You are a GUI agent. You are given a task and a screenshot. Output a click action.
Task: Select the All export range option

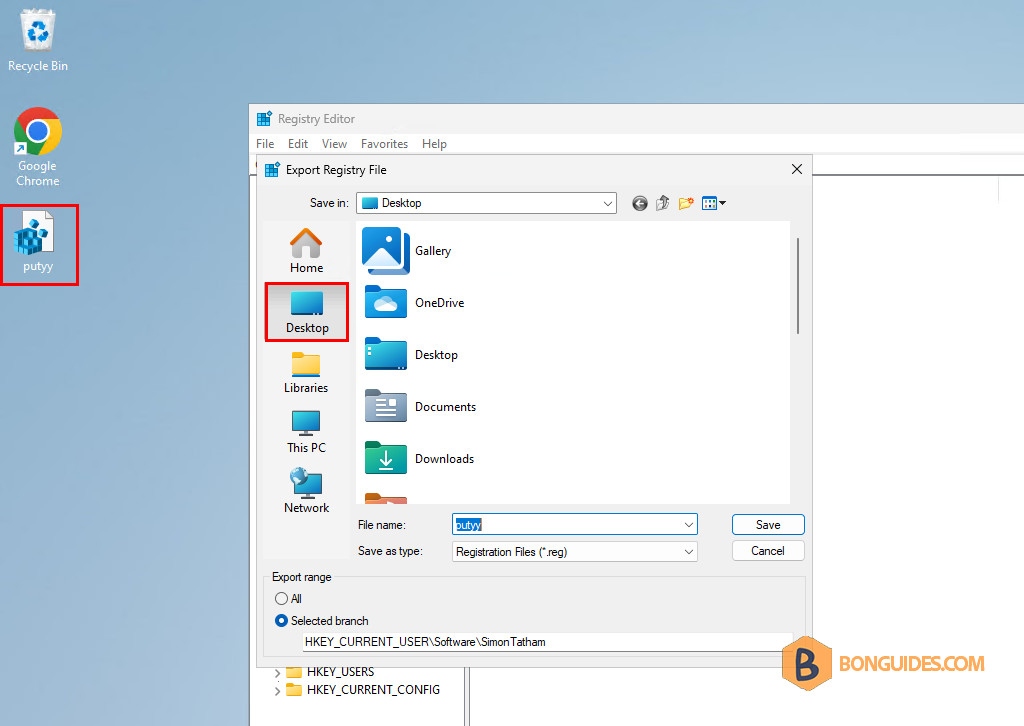coord(288,599)
